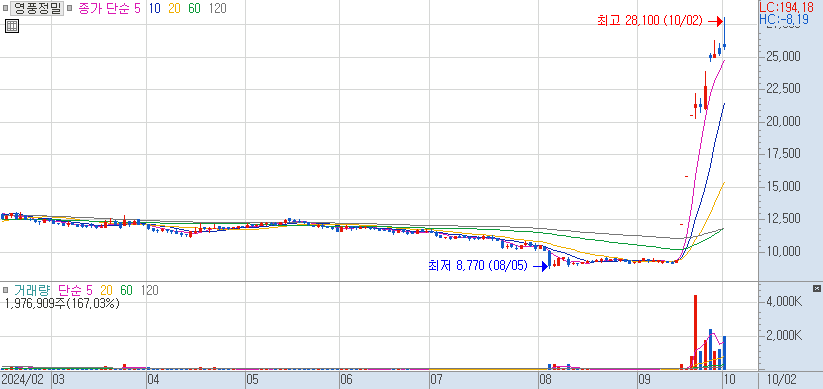The image size is (823, 389).
Task: Open the data table grid icon
Action: point(12,26)
